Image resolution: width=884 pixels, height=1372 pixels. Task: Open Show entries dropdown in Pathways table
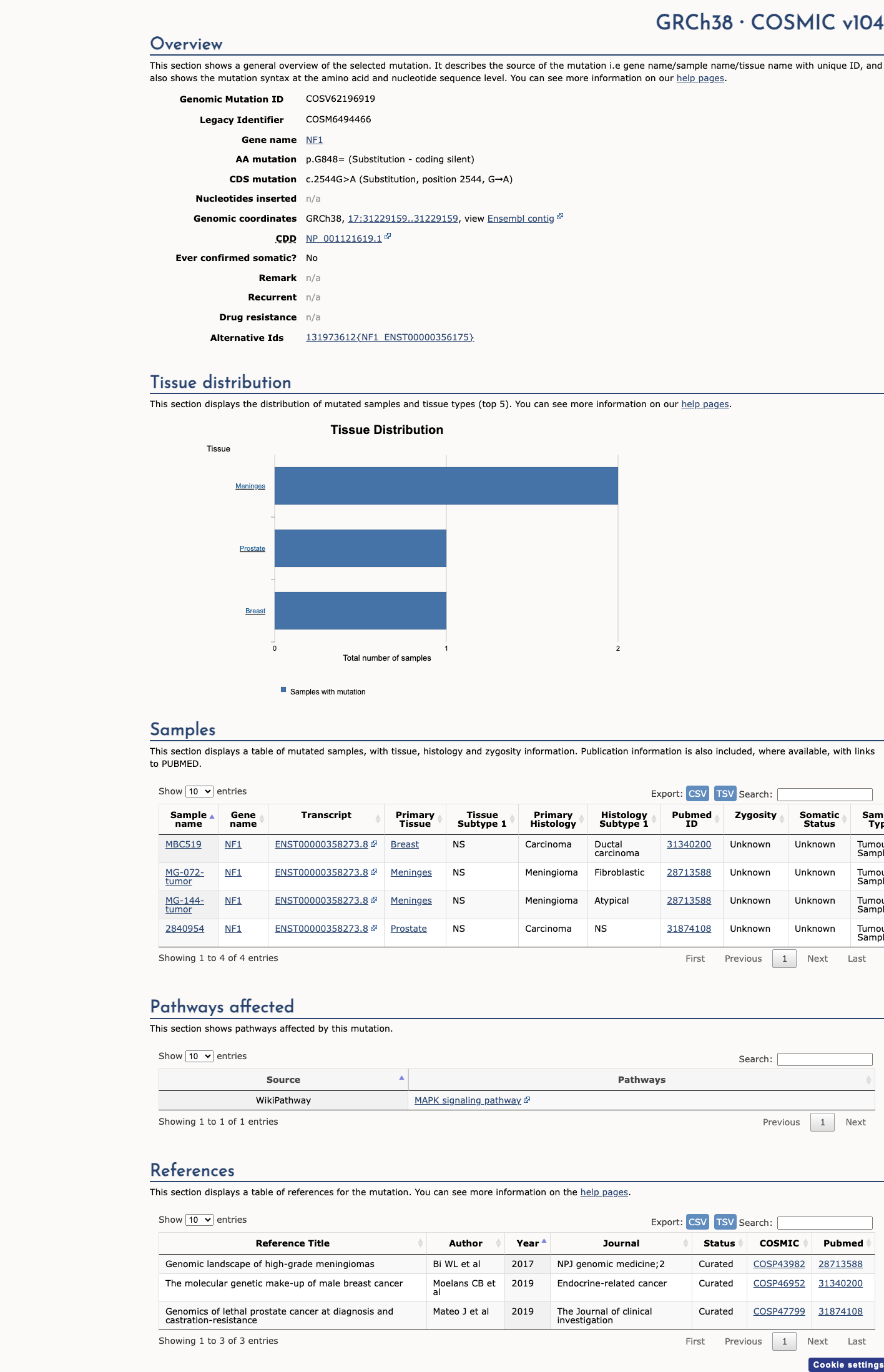coord(199,1056)
